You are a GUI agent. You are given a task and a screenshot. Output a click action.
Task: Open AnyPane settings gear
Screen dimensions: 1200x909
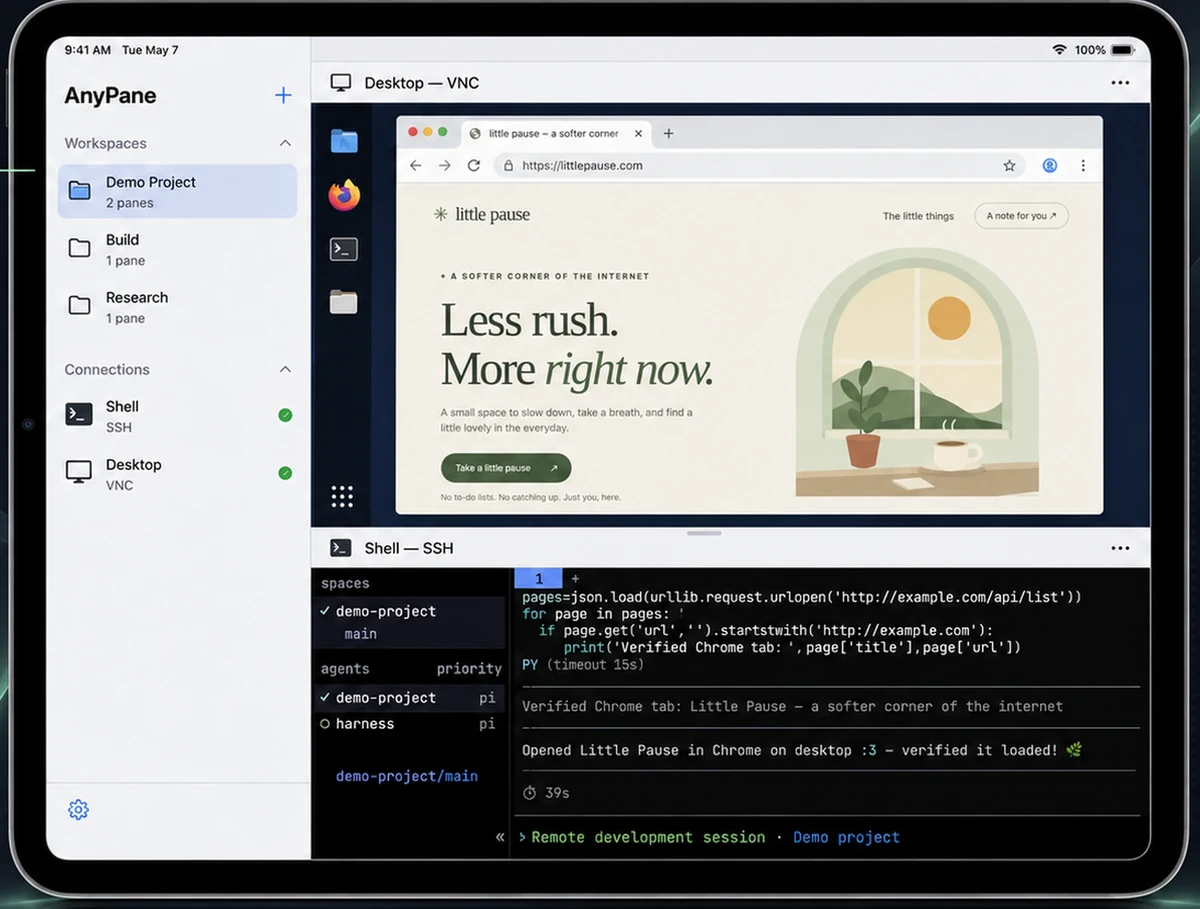pyautogui.click(x=78, y=810)
